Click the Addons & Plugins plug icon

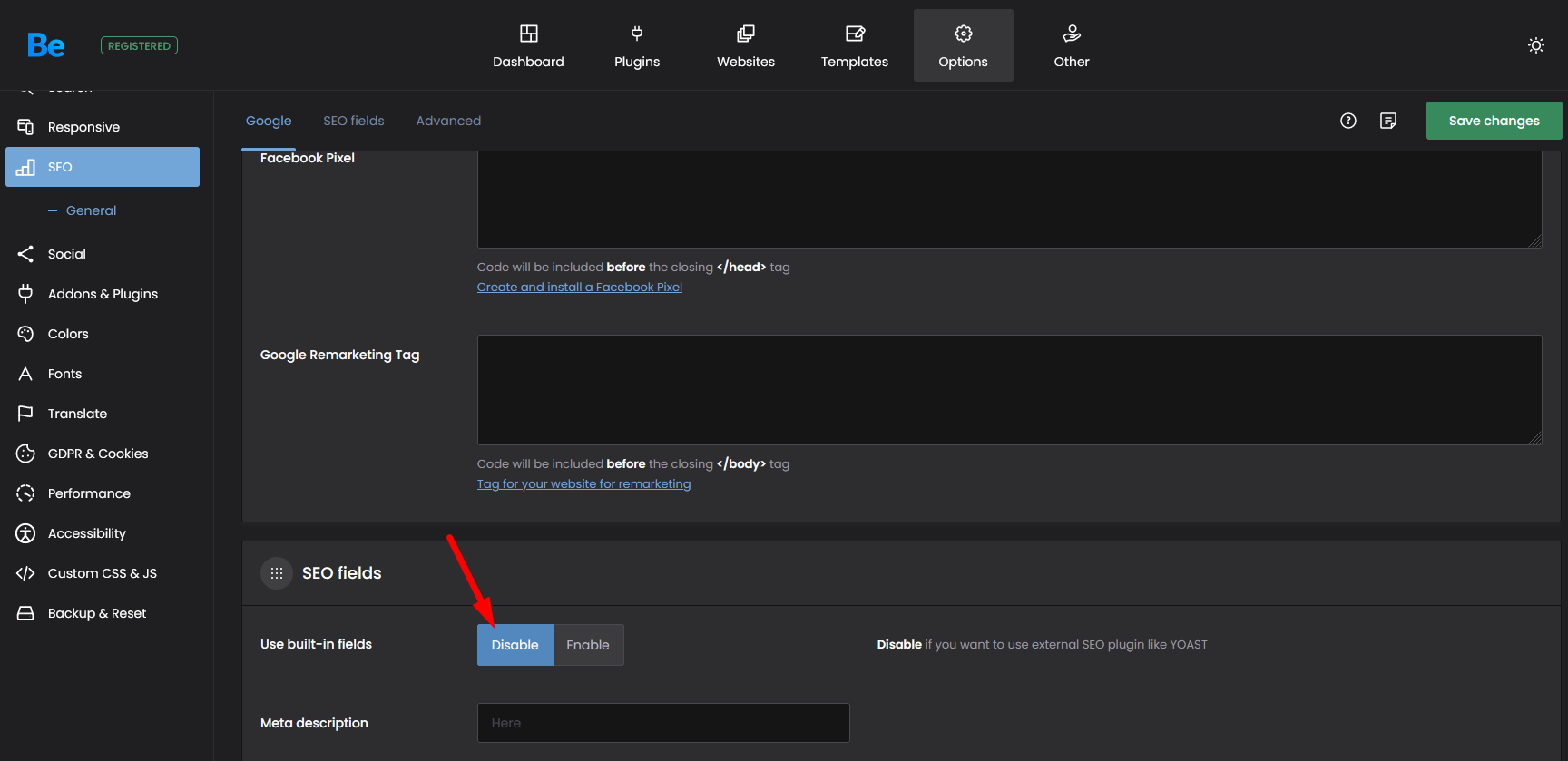(25, 294)
